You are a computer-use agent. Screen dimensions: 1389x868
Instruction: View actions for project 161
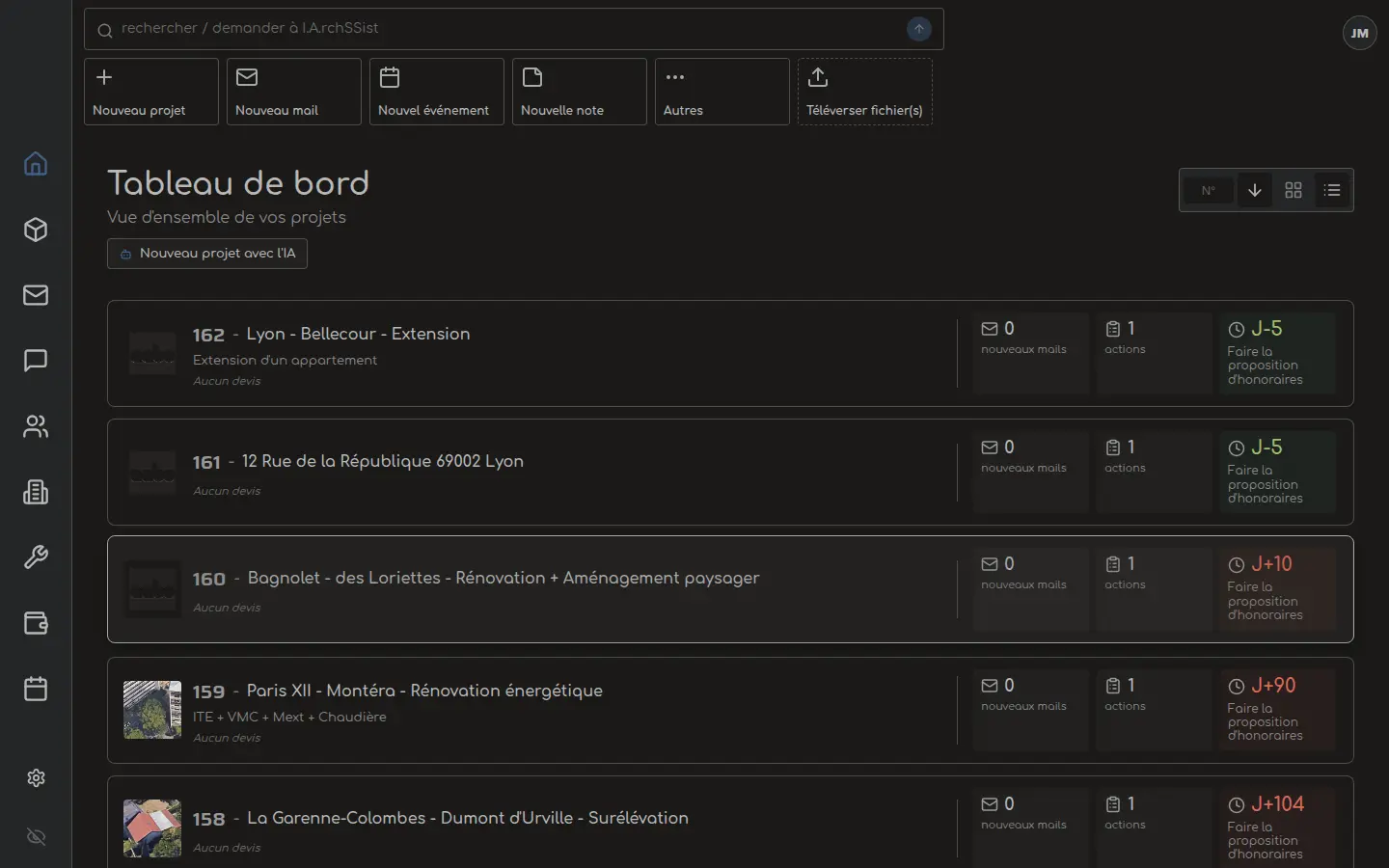click(1154, 472)
